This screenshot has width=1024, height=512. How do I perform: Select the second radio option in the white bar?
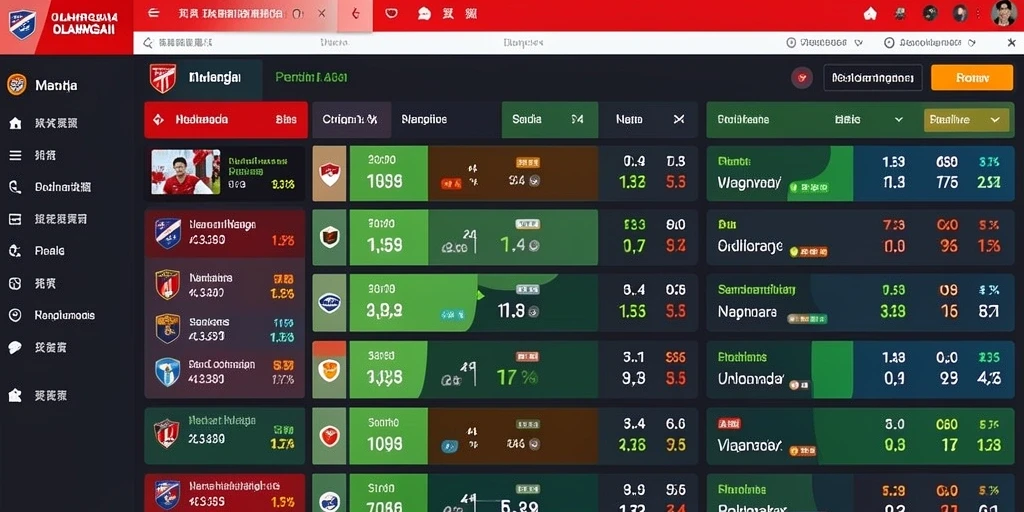coord(889,43)
